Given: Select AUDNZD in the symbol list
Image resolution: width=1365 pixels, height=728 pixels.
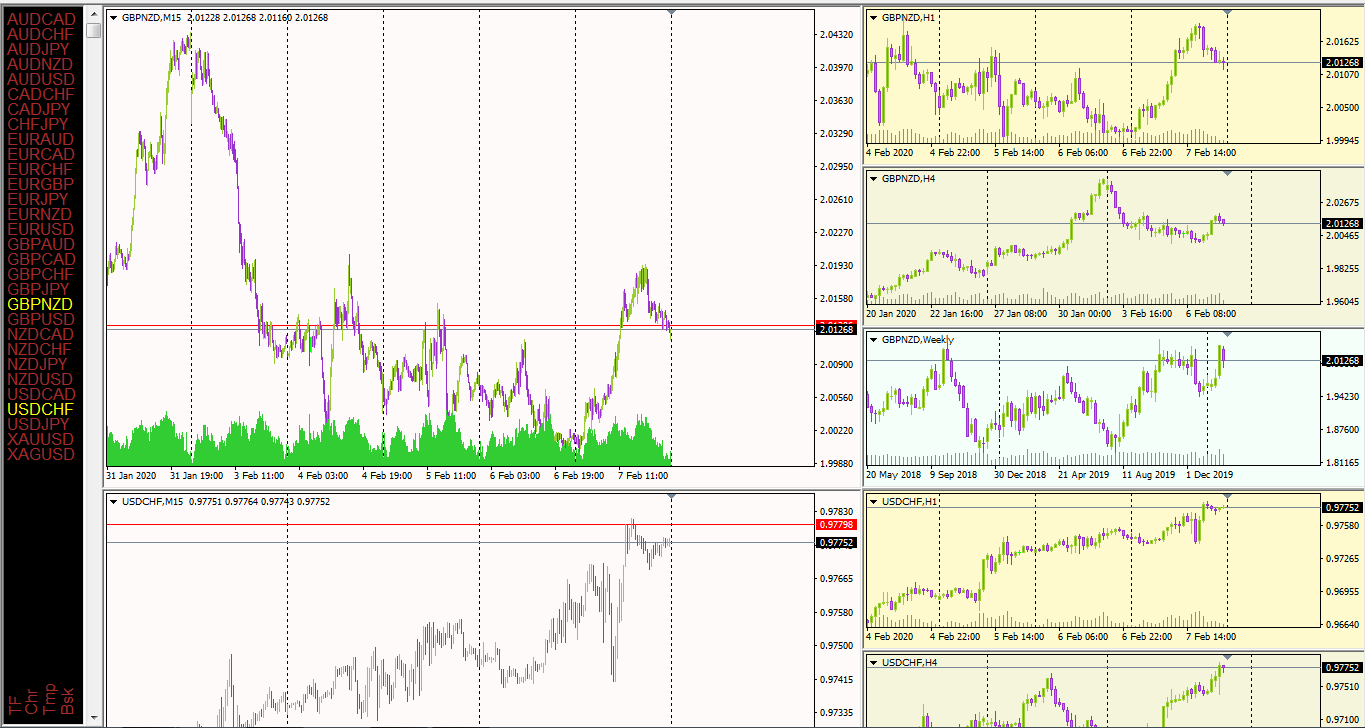Looking at the screenshot, I should click(x=40, y=64).
